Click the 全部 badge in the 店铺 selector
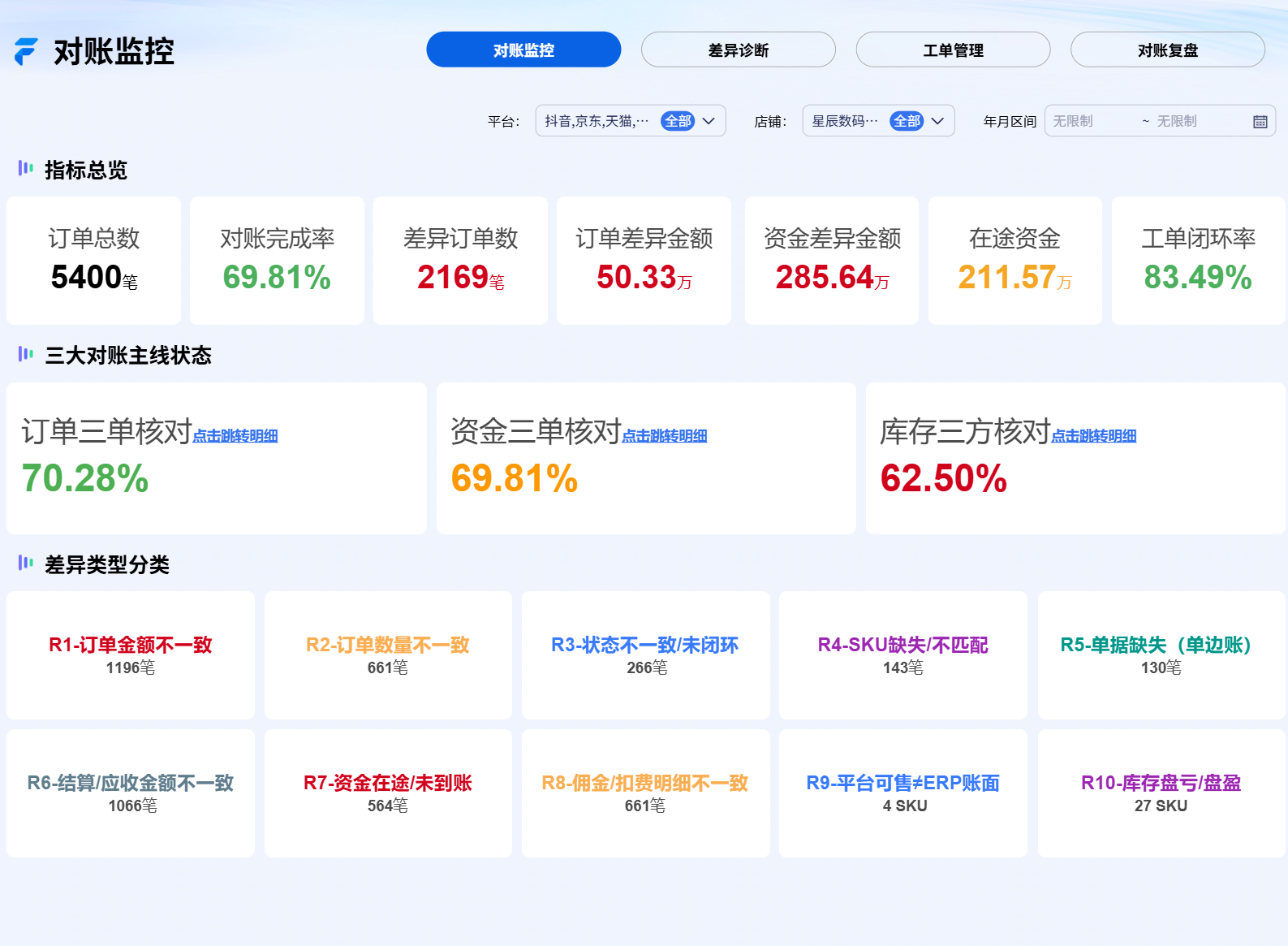This screenshot has width=1288, height=946. 907,121
